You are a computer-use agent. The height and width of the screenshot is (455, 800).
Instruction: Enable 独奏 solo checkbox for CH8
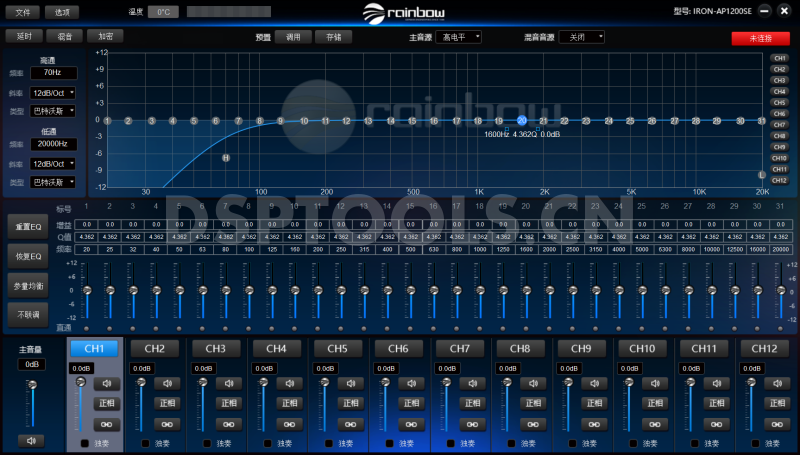[x=511, y=443]
